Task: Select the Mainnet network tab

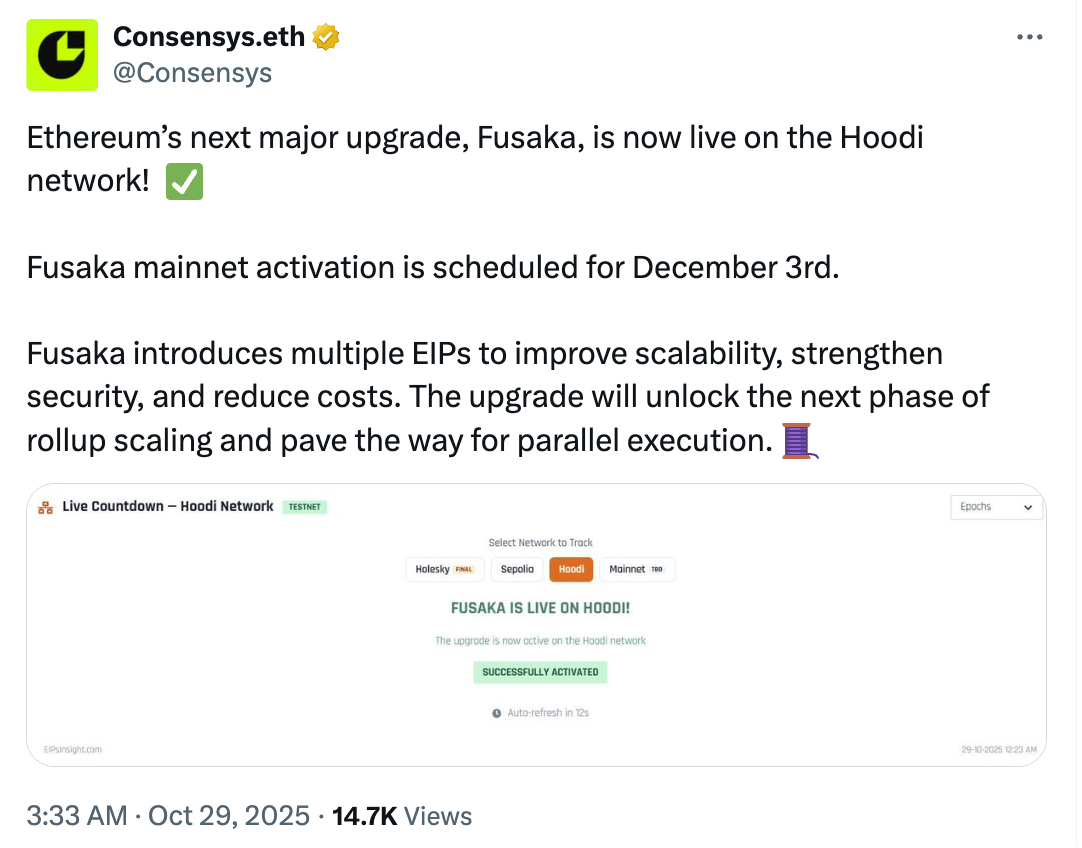Action: [636, 570]
